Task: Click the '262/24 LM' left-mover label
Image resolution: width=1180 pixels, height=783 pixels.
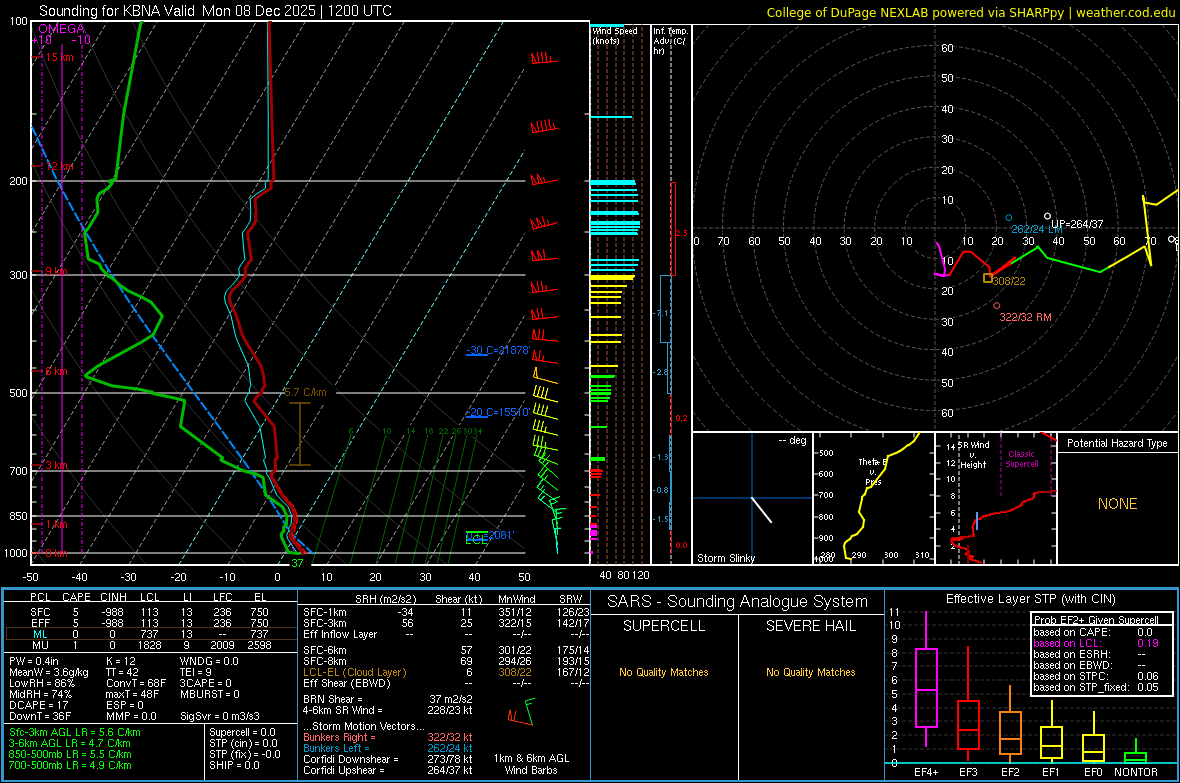Action: [x=1037, y=229]
